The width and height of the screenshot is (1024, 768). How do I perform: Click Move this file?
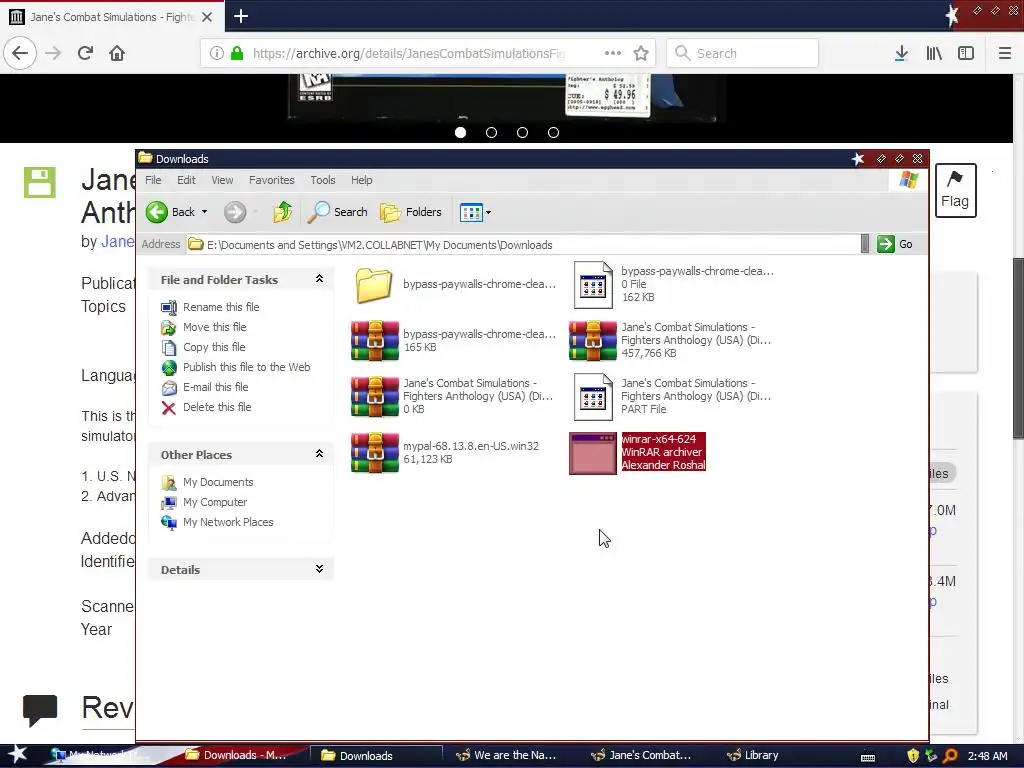[x=204, y=327]
